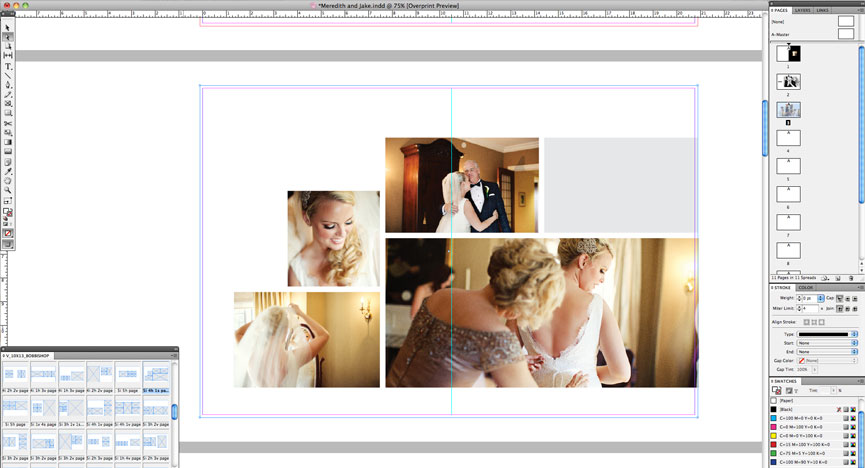The width and height of the screenshot is (865, 468).
Task: Select the Zoom magnifier tool
Action: [x=8, y=189]
